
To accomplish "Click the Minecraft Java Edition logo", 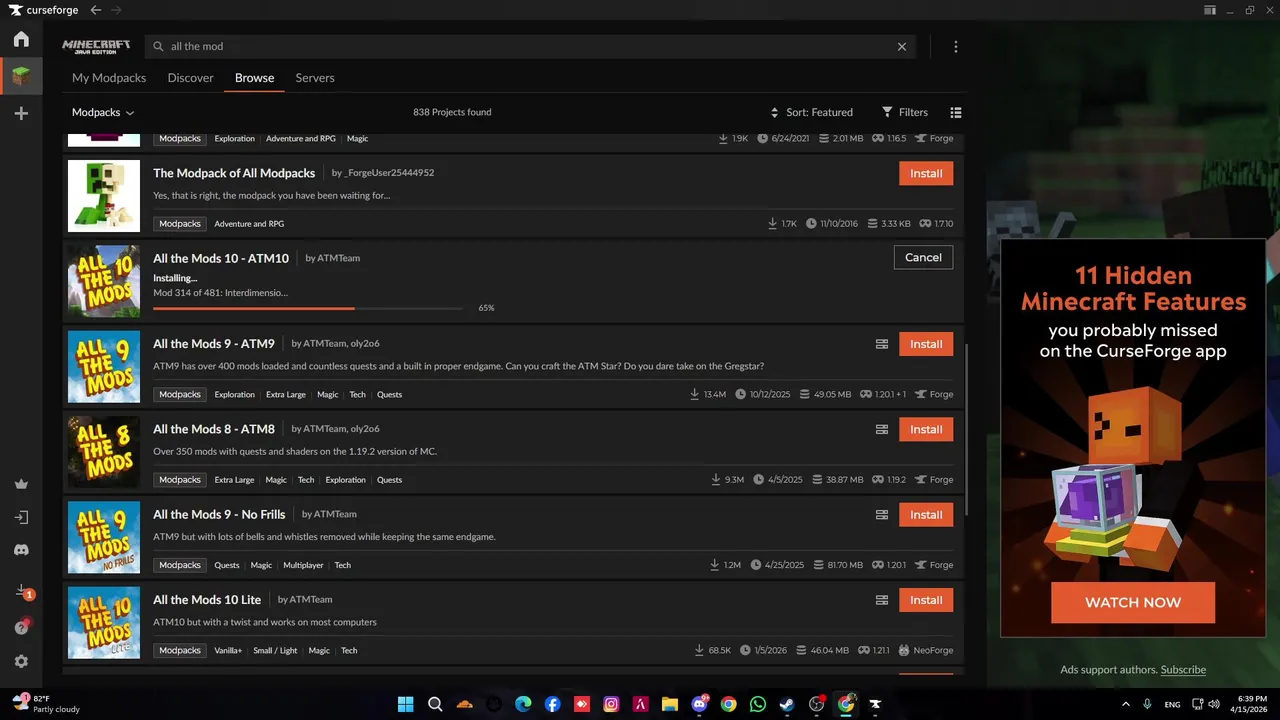I will point(96,46).
